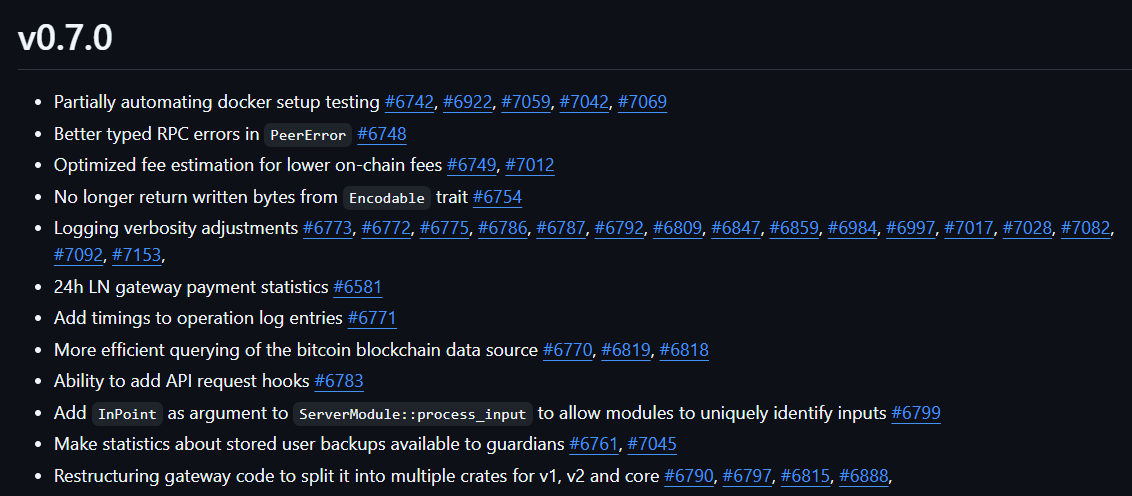Screen dimensions: 1132x496
Task: Open pull request link #7069
Action: (643, 103)
